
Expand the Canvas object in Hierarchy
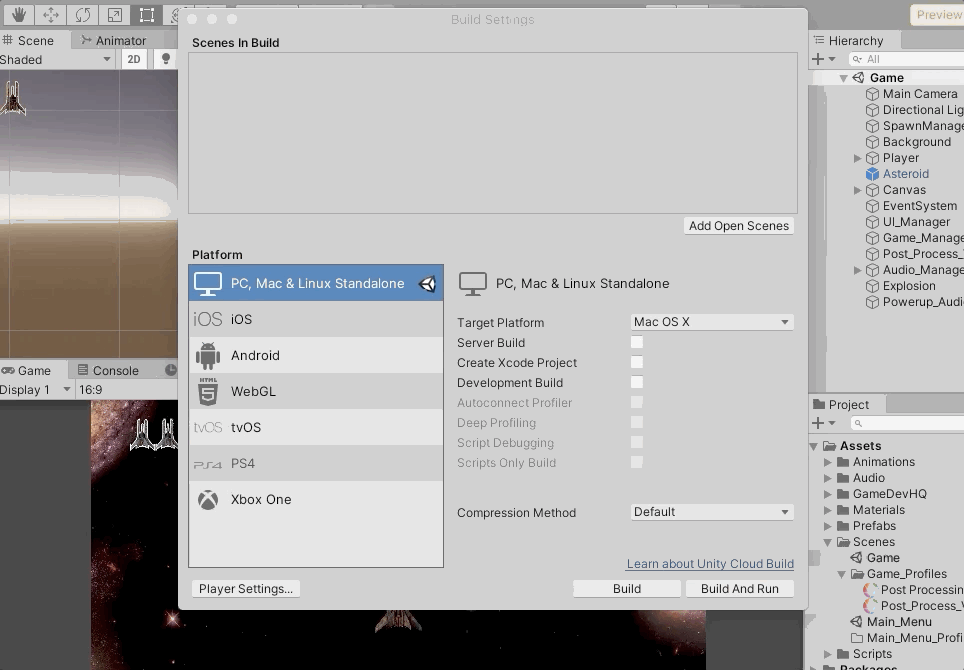click(858, 190)
